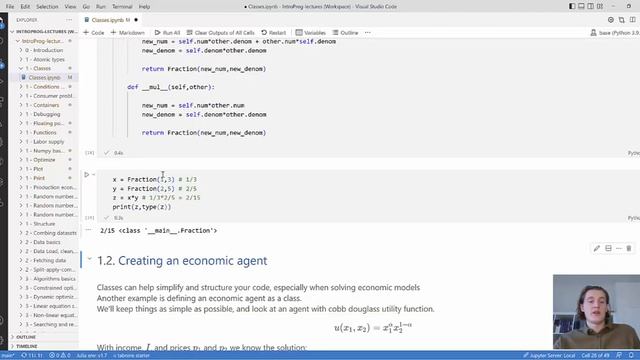Expand the TIMELINE section

[44, 346]
